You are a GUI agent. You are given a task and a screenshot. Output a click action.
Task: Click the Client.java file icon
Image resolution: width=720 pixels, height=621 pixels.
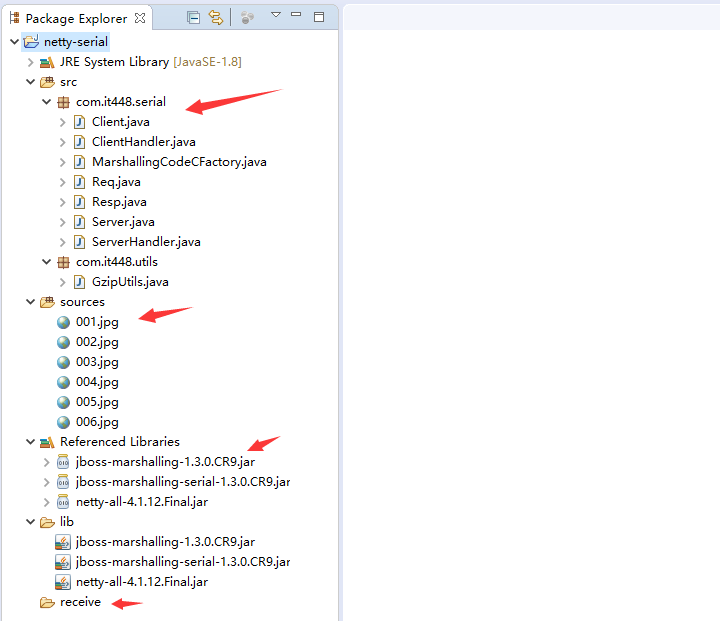79,122
